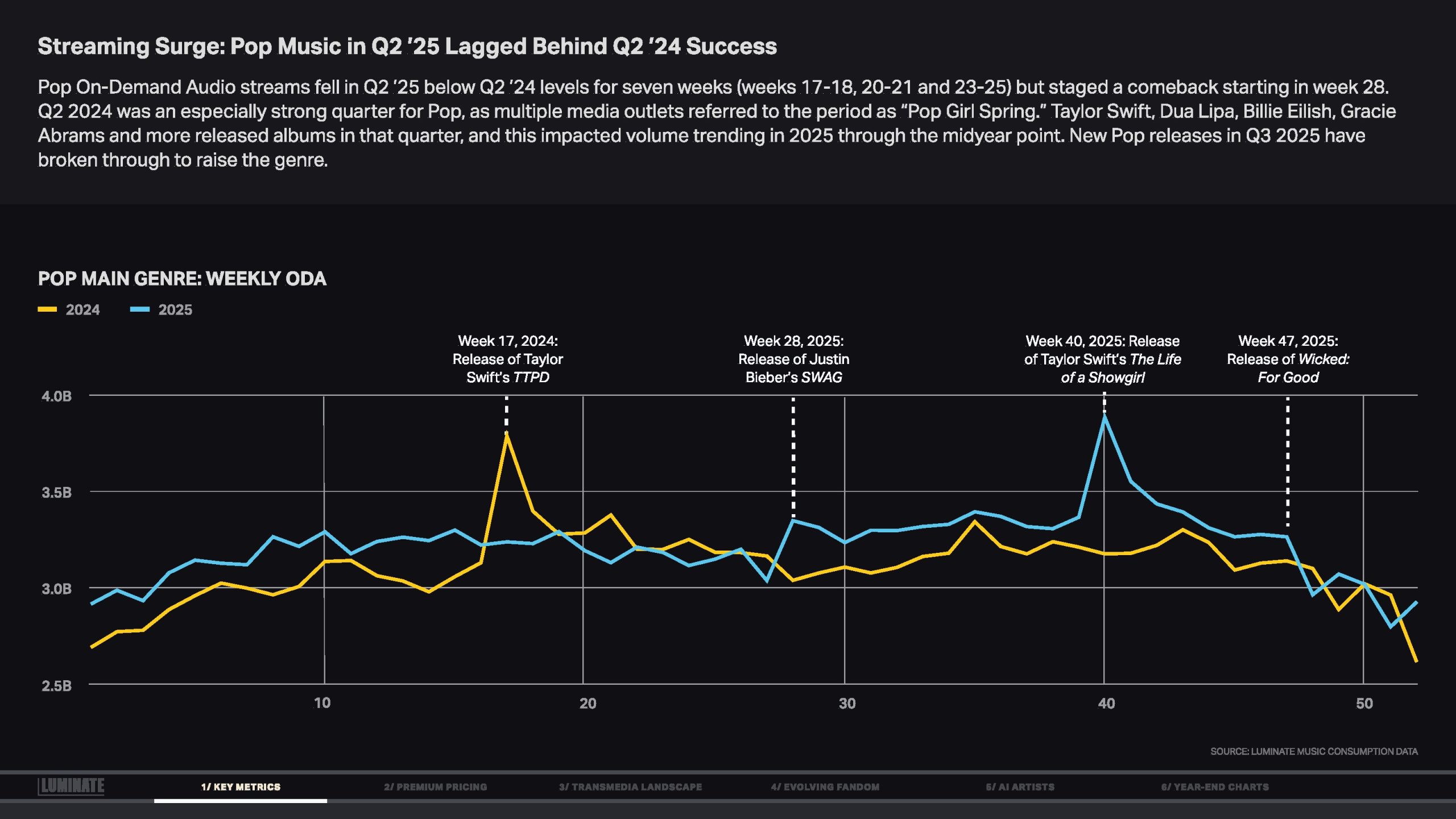Image resolution: width=1456 pixels, height=819 pixels.
Task: Select the AI Artists tab
Action: click(x=1020, y=787)
